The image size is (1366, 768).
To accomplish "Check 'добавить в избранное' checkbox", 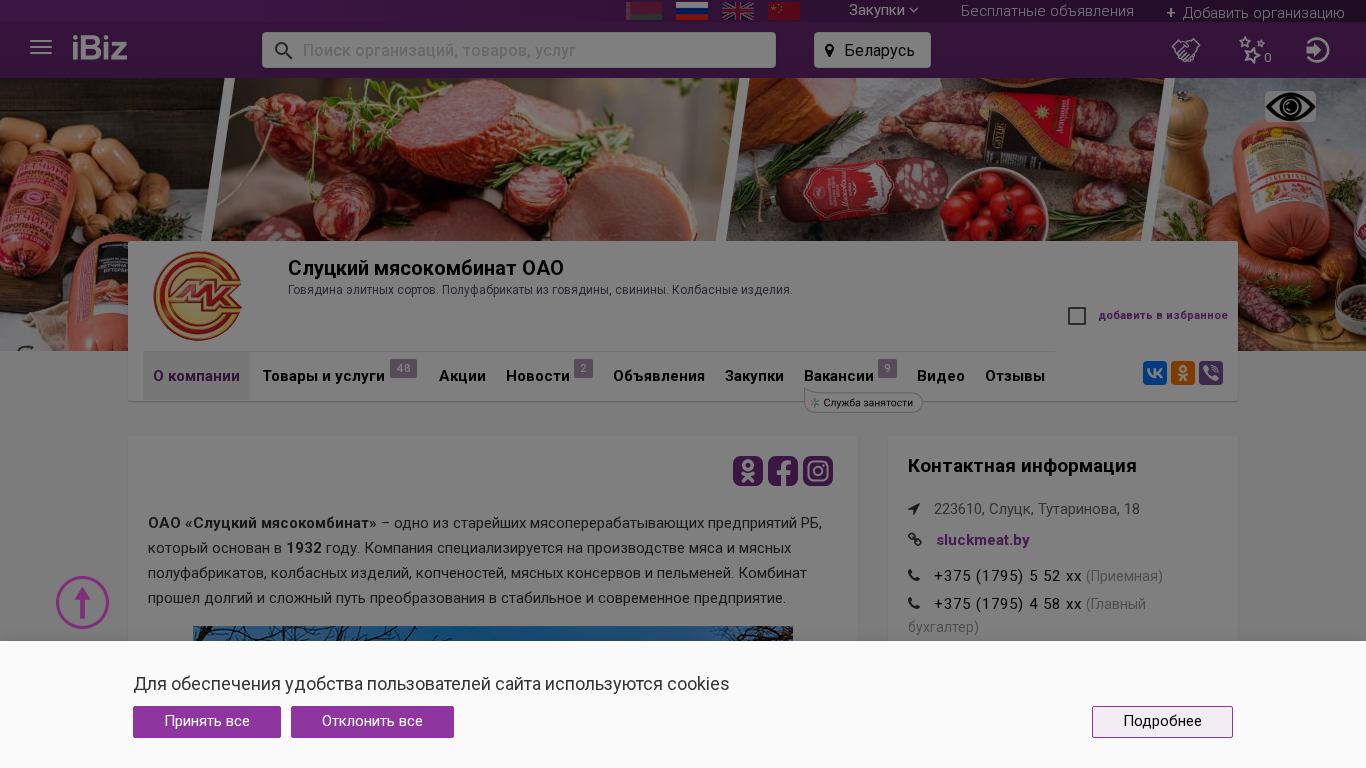I will pos(1077,316).
